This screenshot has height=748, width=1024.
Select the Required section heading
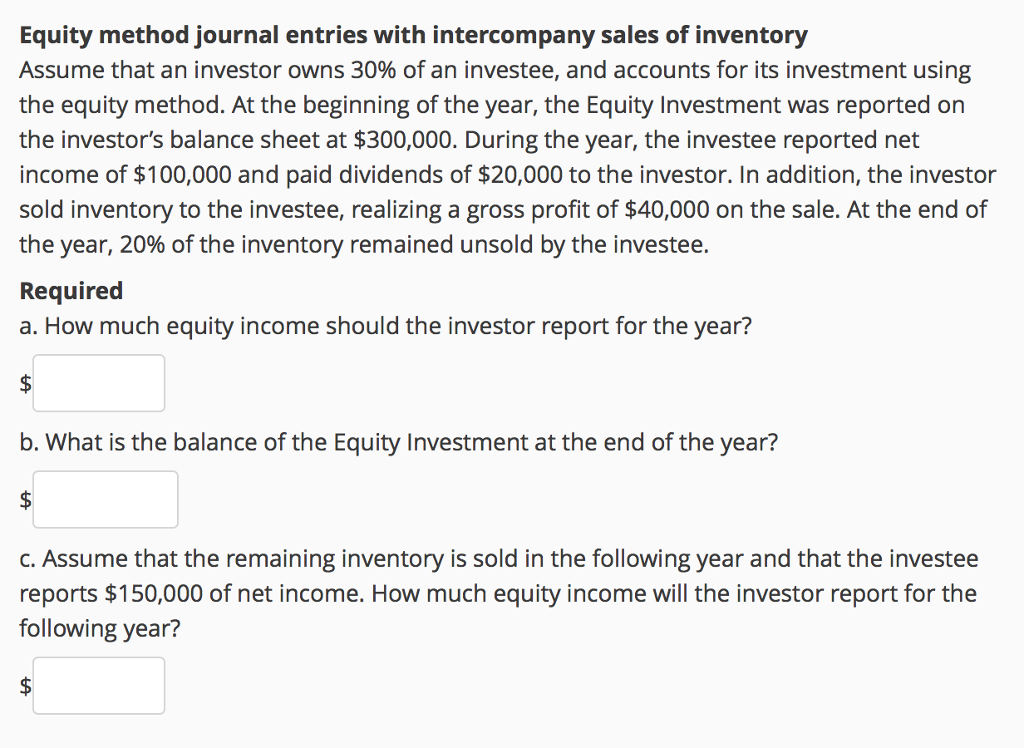70,290
